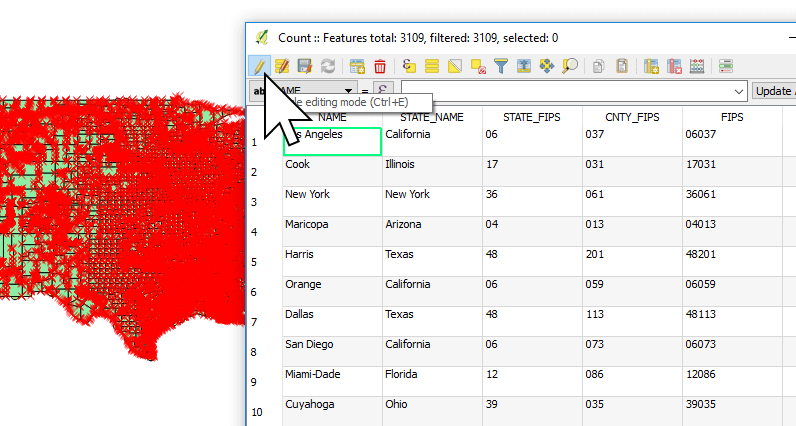Click the CNTY_FIPS column header

[632, 117]
